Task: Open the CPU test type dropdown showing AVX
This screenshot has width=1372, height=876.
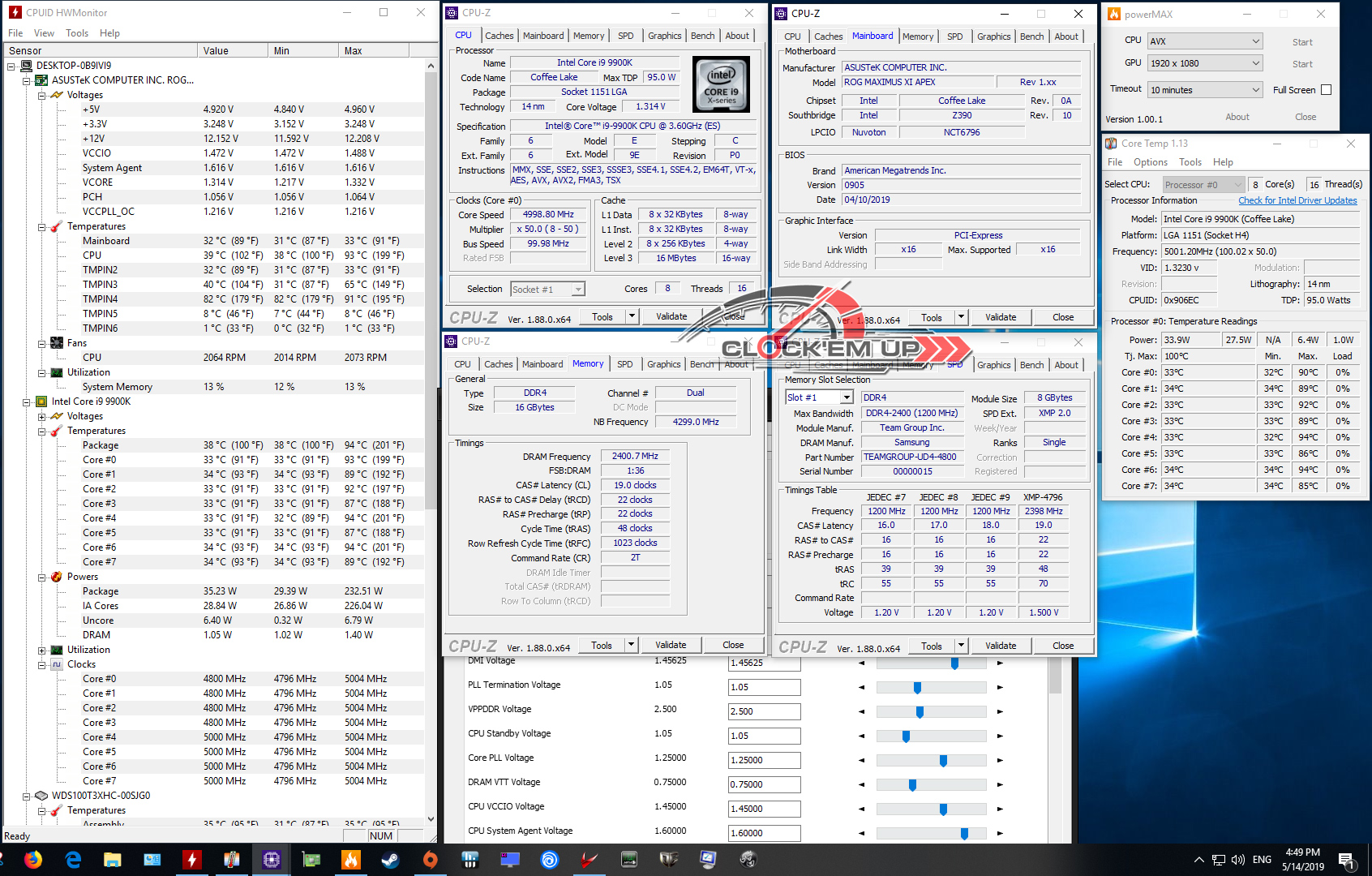Action: 1205,41
